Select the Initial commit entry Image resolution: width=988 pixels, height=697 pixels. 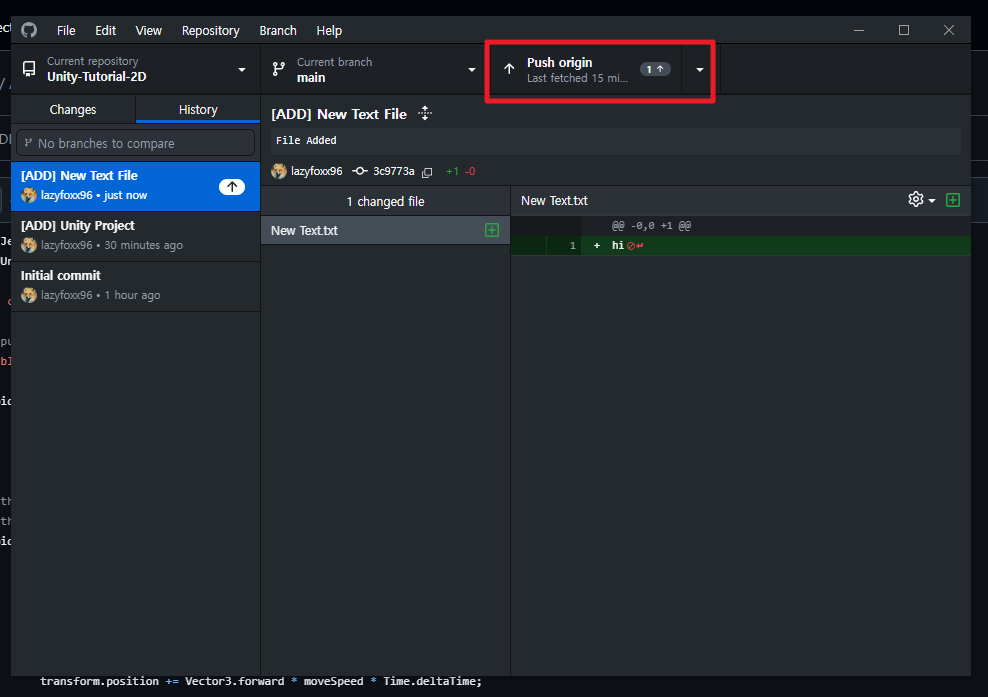[135, 286]
